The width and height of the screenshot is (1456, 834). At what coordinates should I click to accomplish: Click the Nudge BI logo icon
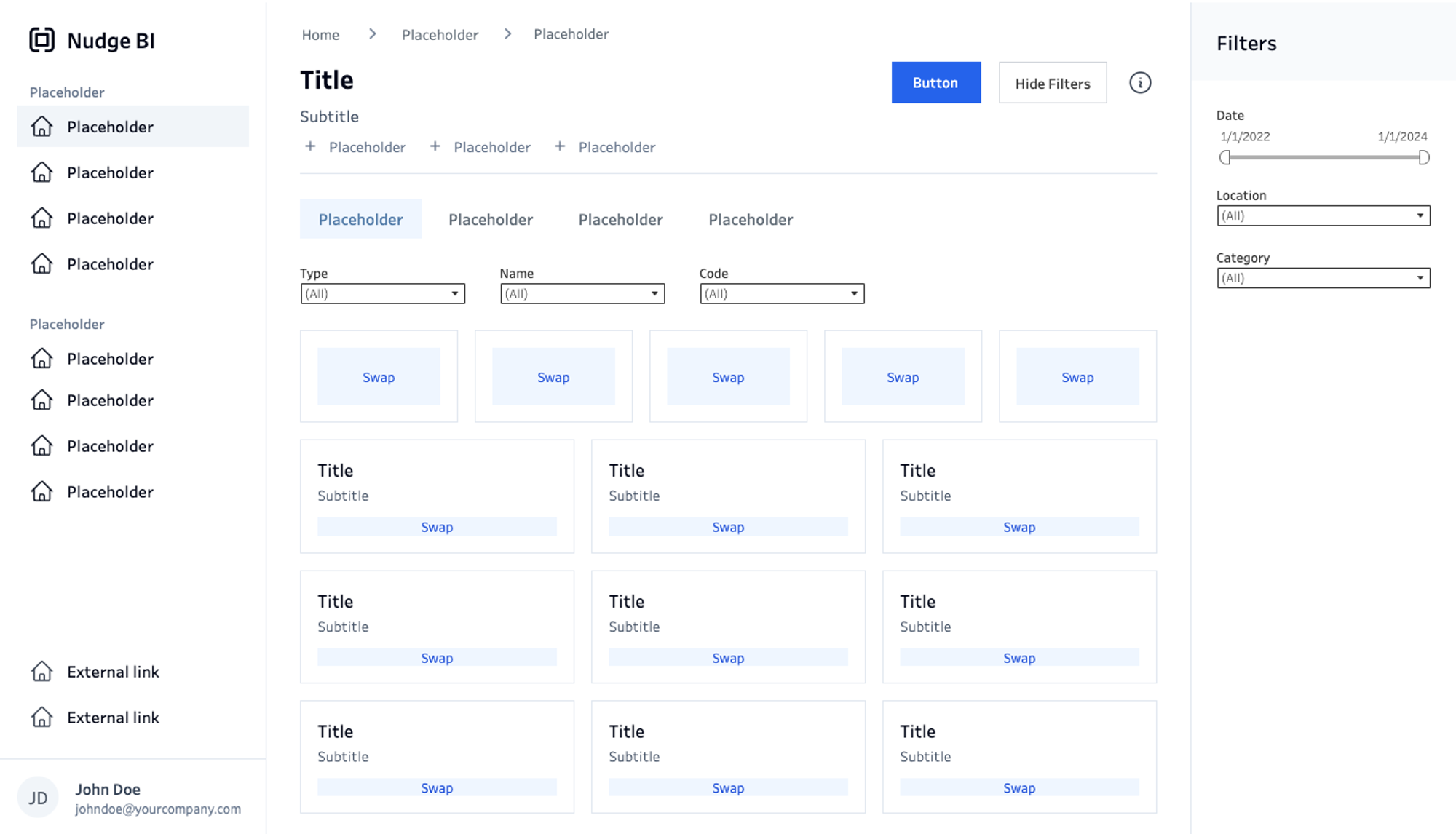41,40
